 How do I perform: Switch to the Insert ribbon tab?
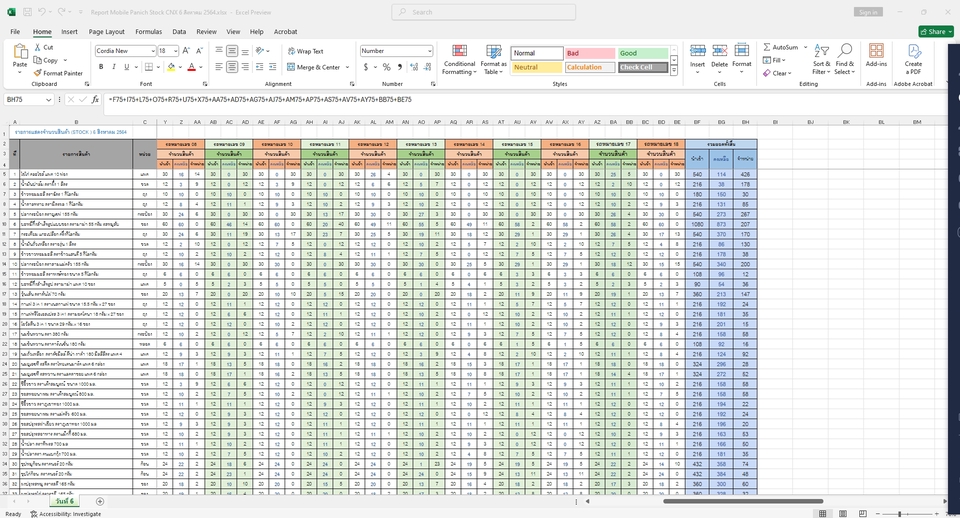pos(69,31)
